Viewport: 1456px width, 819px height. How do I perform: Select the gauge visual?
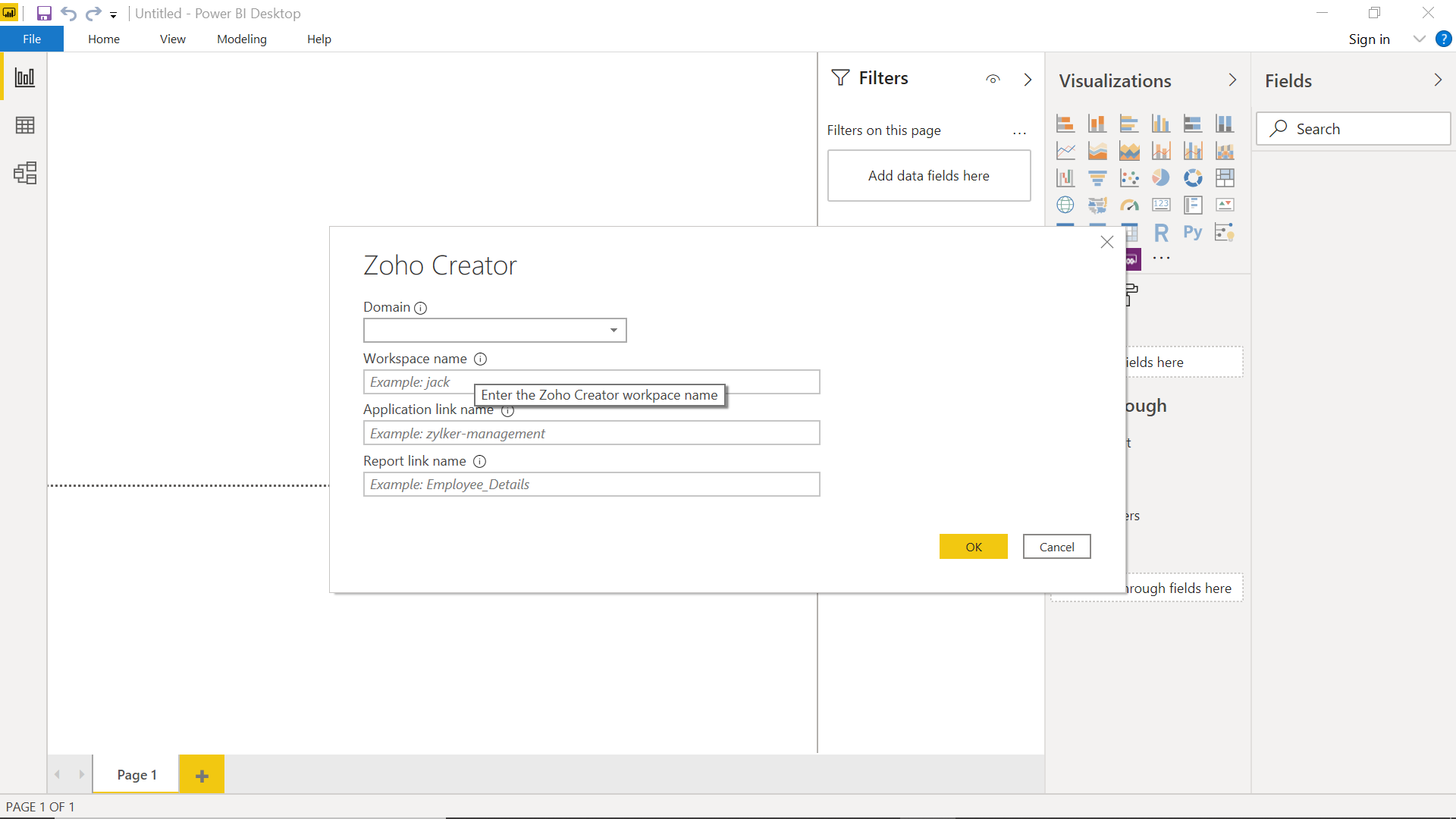1129,205
